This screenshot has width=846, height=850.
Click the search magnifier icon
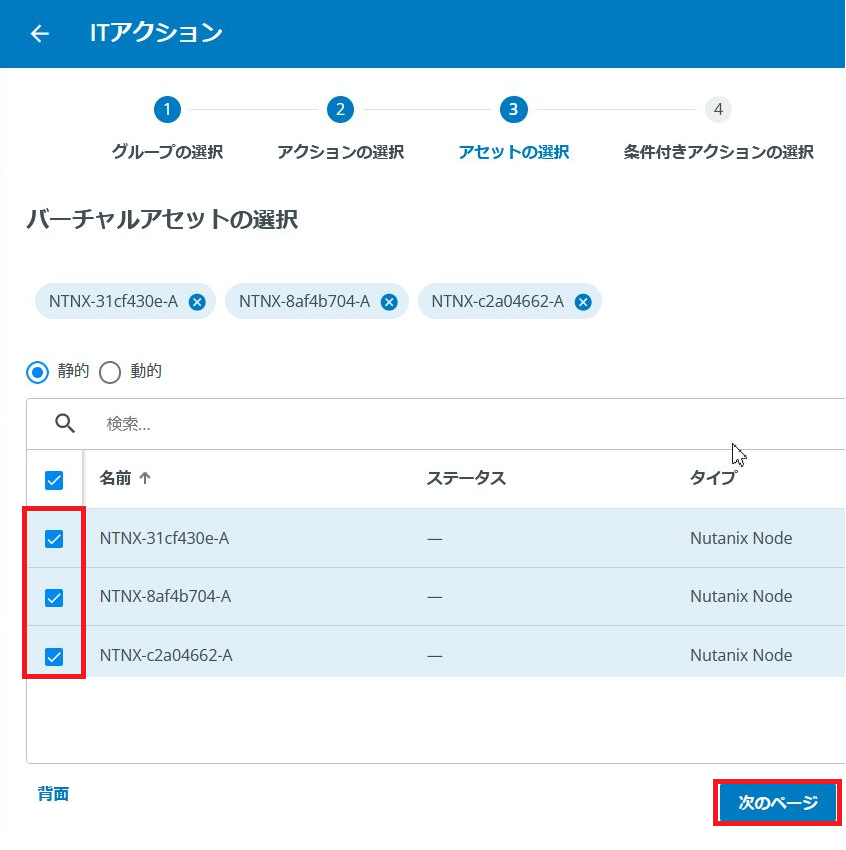[65, 424]
